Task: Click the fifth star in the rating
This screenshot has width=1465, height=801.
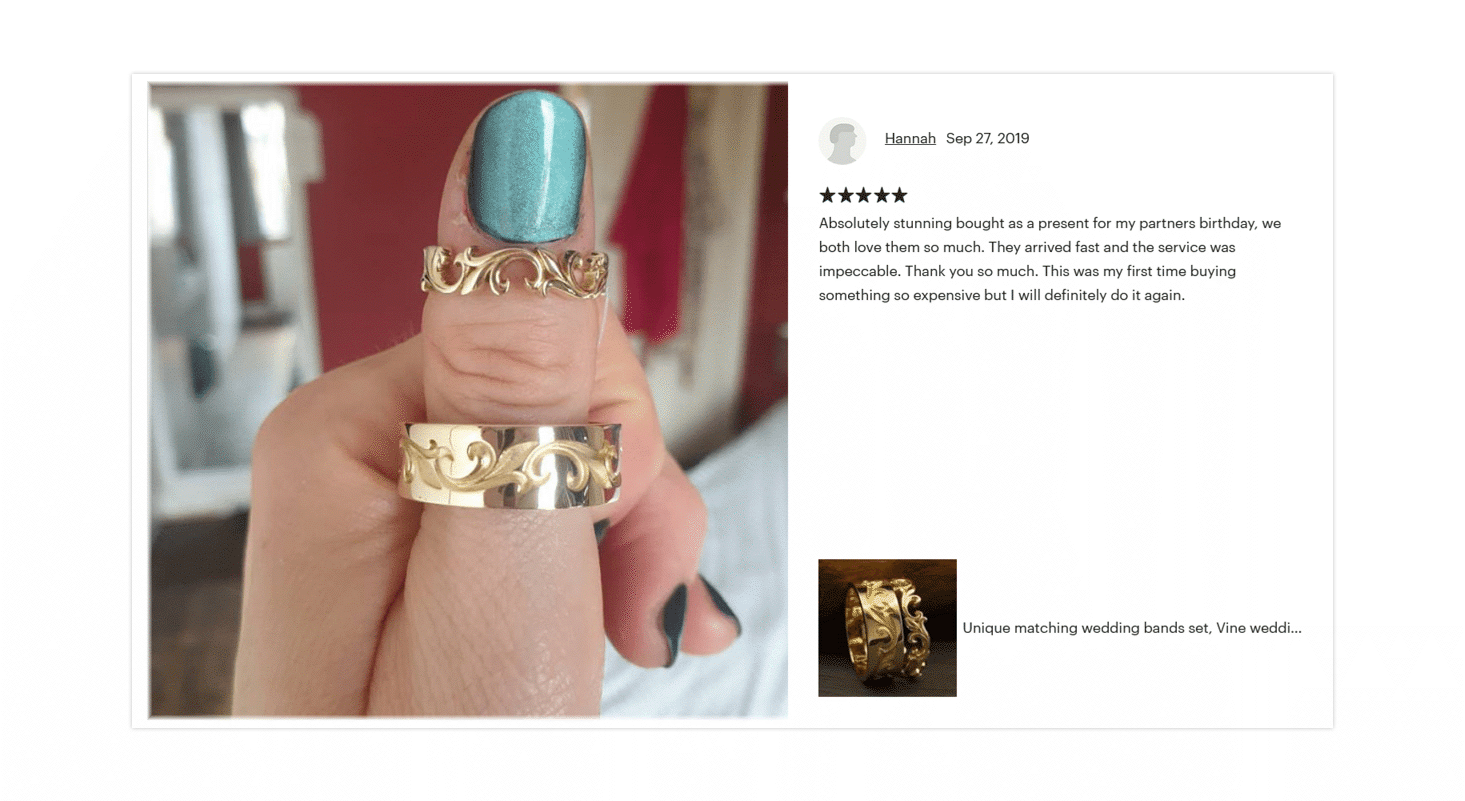Action: (899, 195)
